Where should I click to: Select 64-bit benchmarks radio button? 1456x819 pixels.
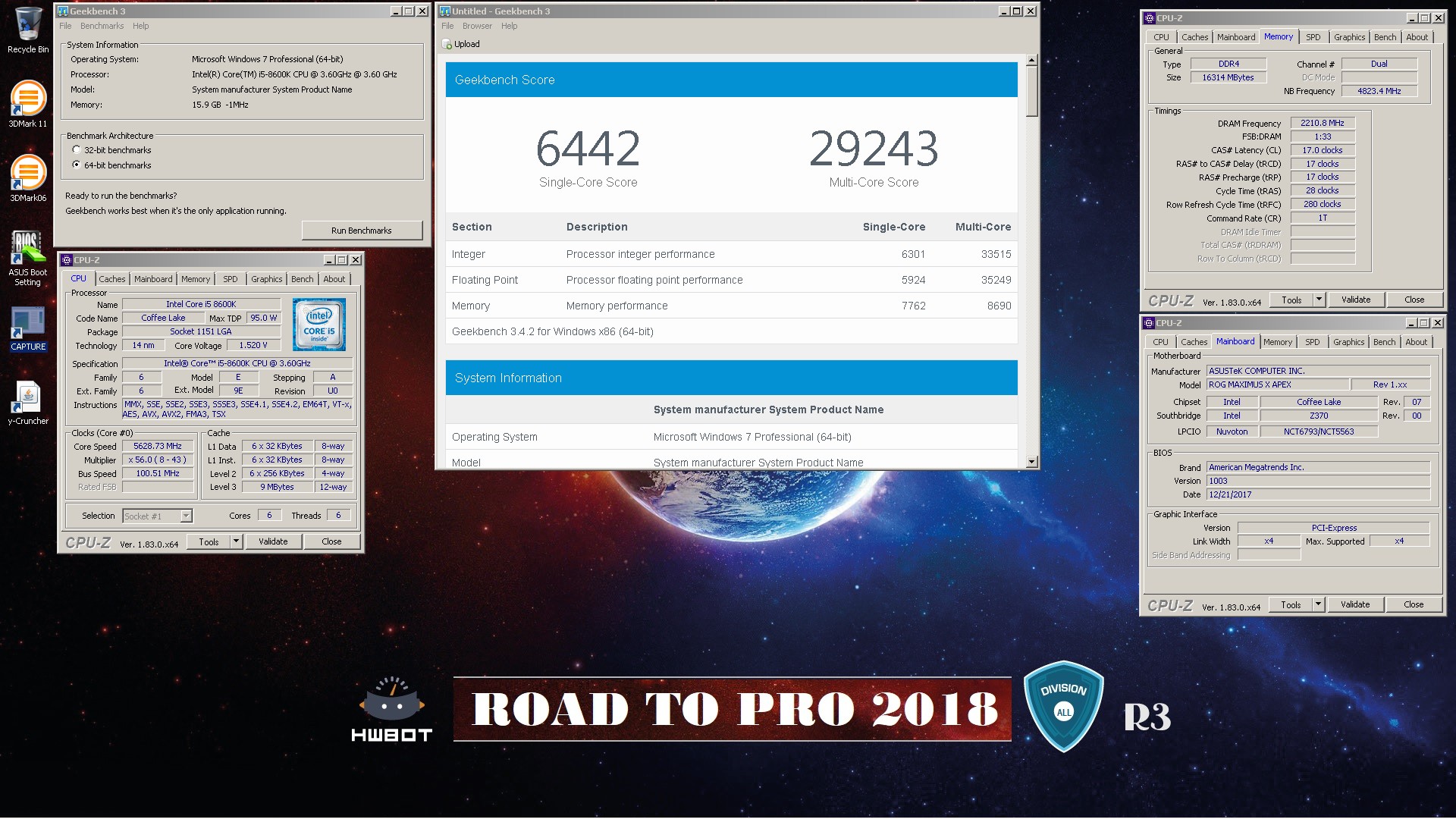click(x=77, y=165)
